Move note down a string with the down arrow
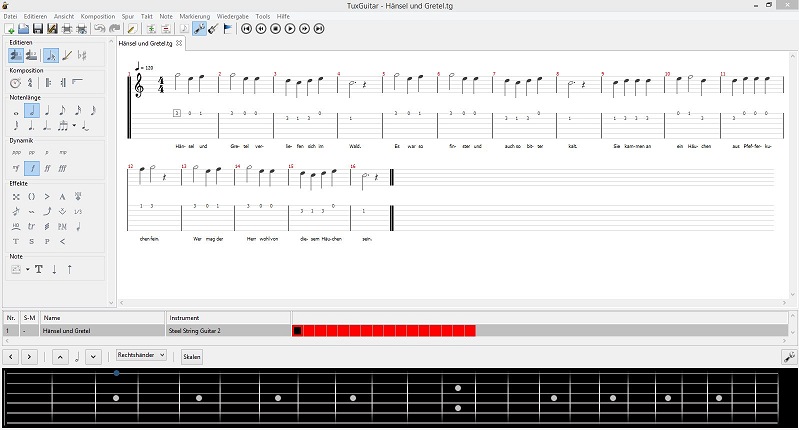Image resolution: width=799 pixels, height=430 pixels. click(x=54, y=270)
